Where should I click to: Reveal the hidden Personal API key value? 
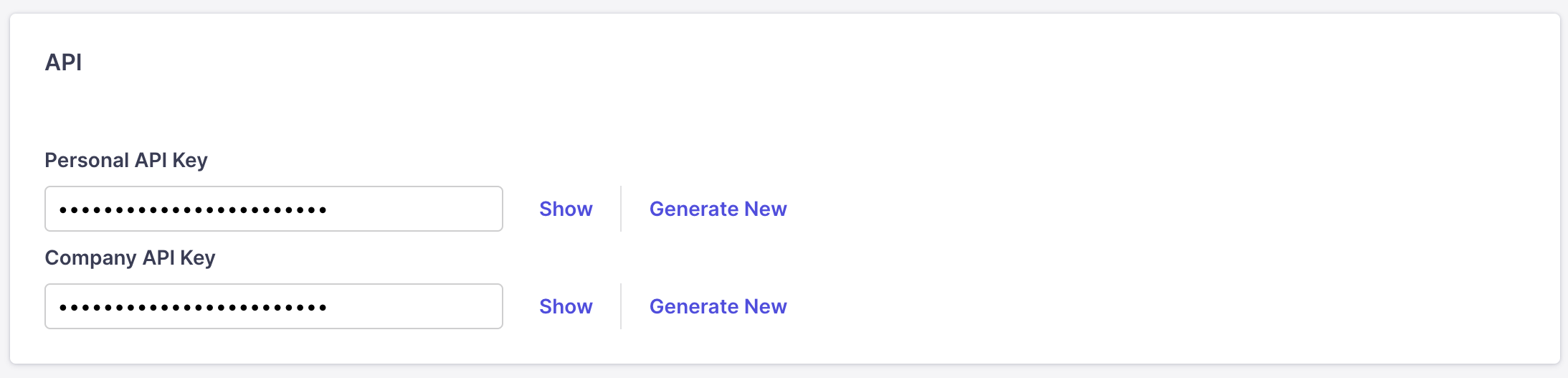point(566,209)
